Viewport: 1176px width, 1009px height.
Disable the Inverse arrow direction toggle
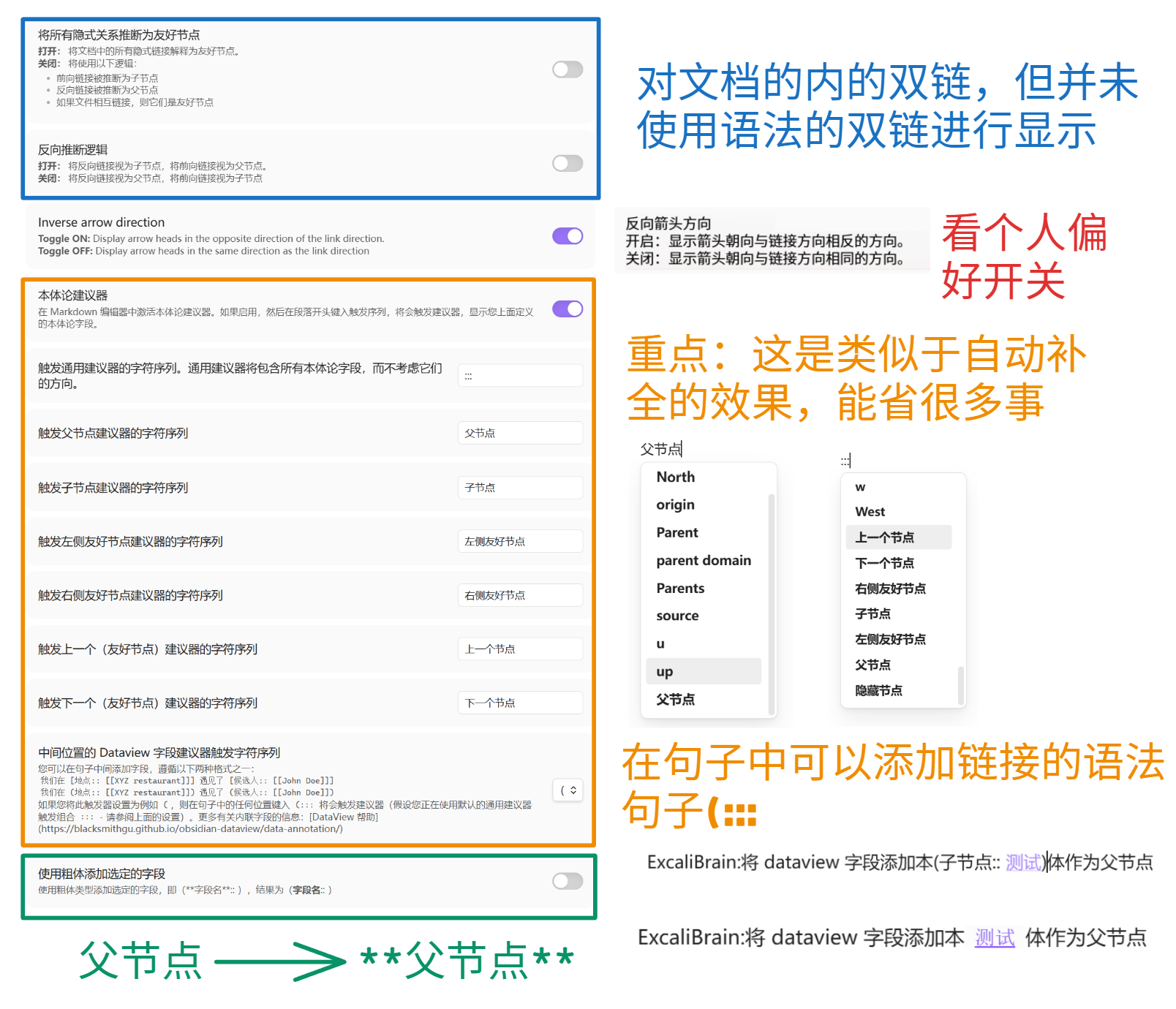click(x=567, y=236)
